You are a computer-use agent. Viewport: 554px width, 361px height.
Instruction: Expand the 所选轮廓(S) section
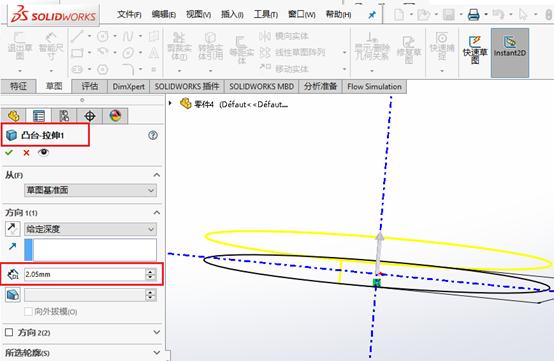(157, 353)
